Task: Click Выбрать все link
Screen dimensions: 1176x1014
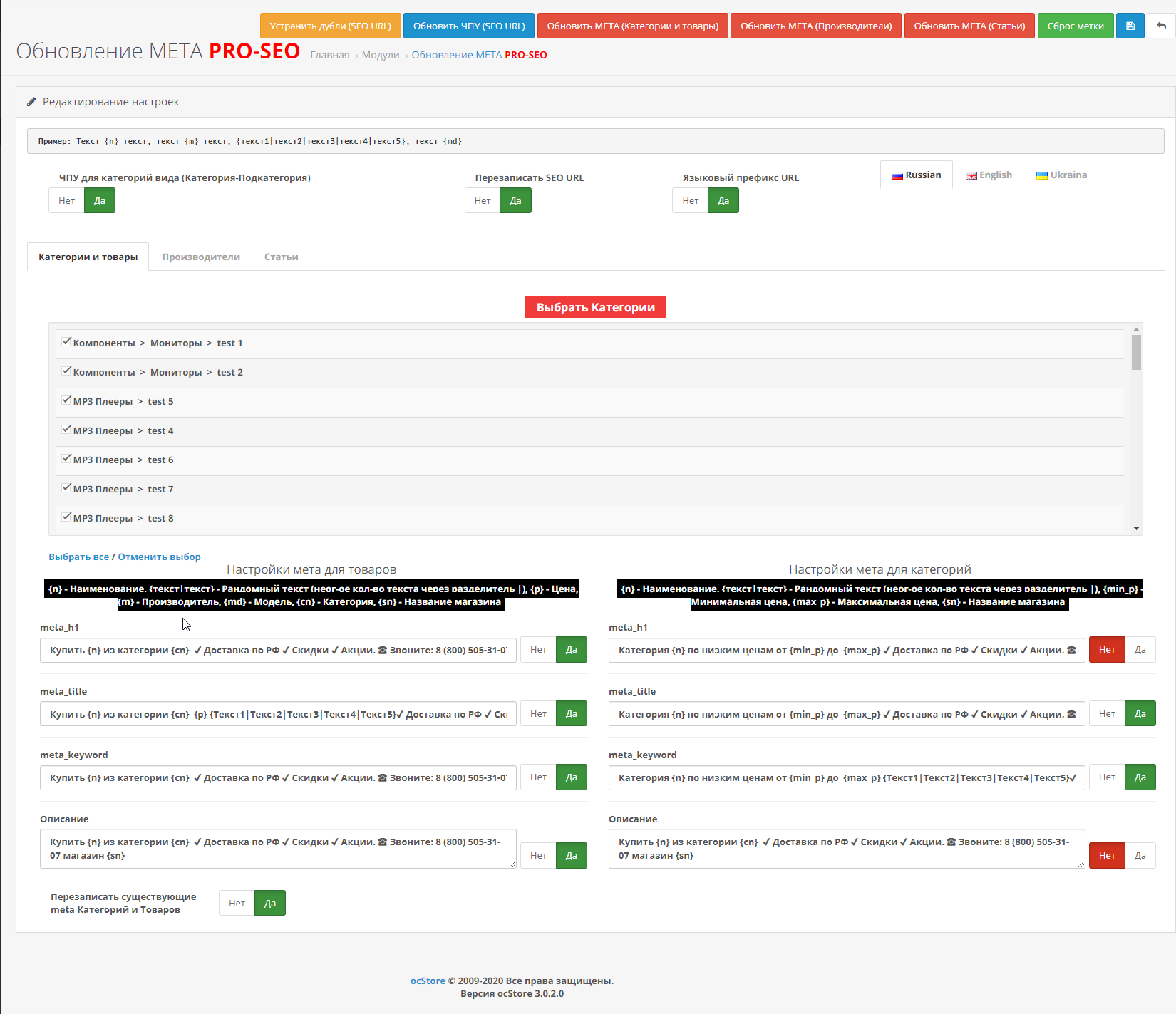Action: [78, 557]
